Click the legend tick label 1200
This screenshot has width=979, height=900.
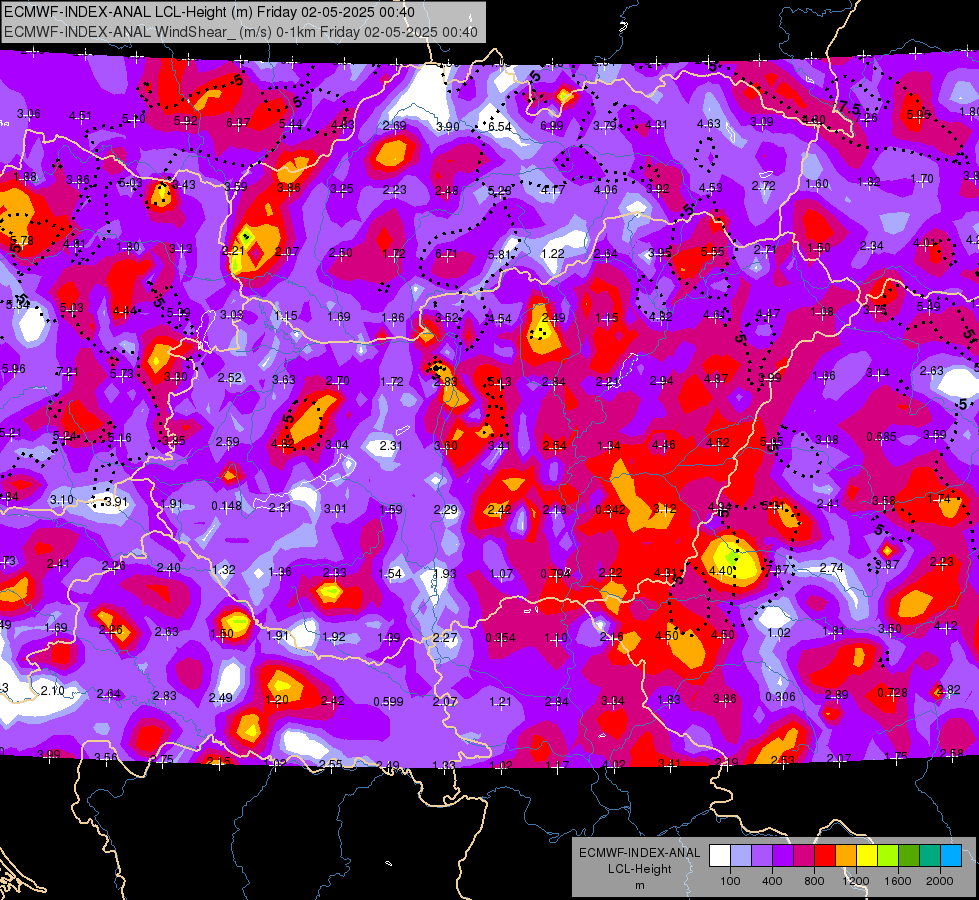pyautogui.click(x=855, y=881)
